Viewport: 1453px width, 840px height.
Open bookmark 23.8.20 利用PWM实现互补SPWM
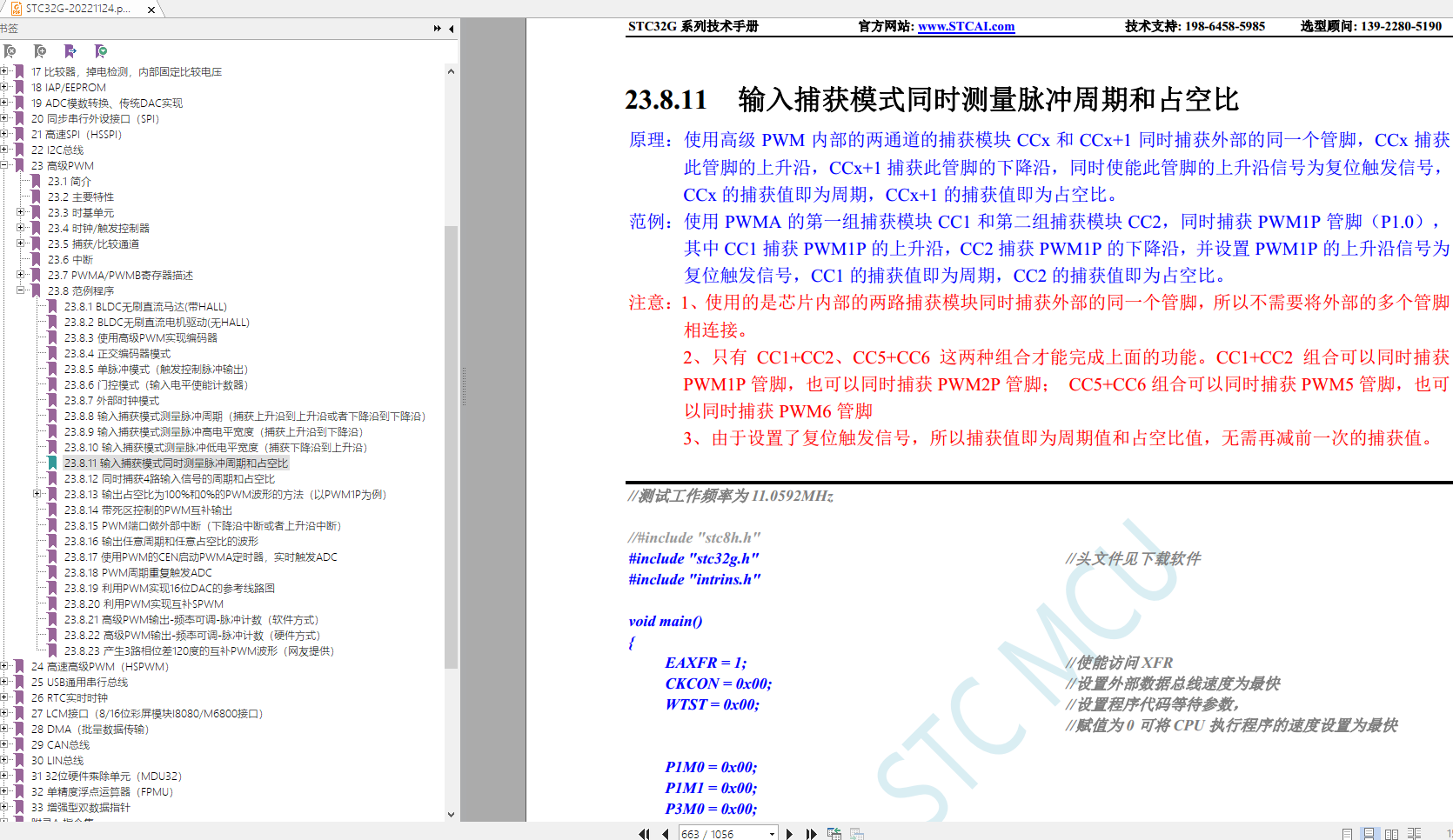click(x=144, y=604)
